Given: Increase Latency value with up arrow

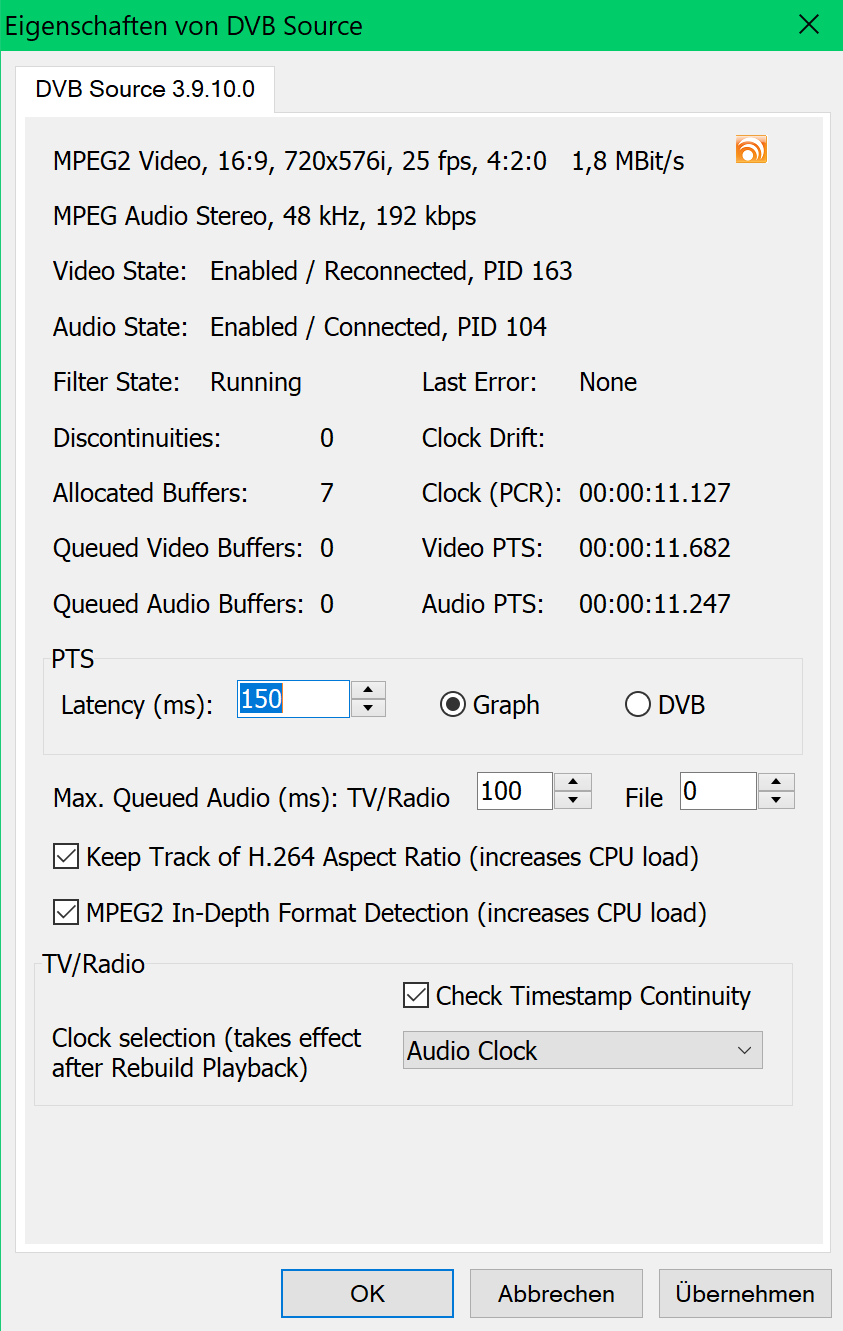Looking at the screenshot, I should coord(369,690).
